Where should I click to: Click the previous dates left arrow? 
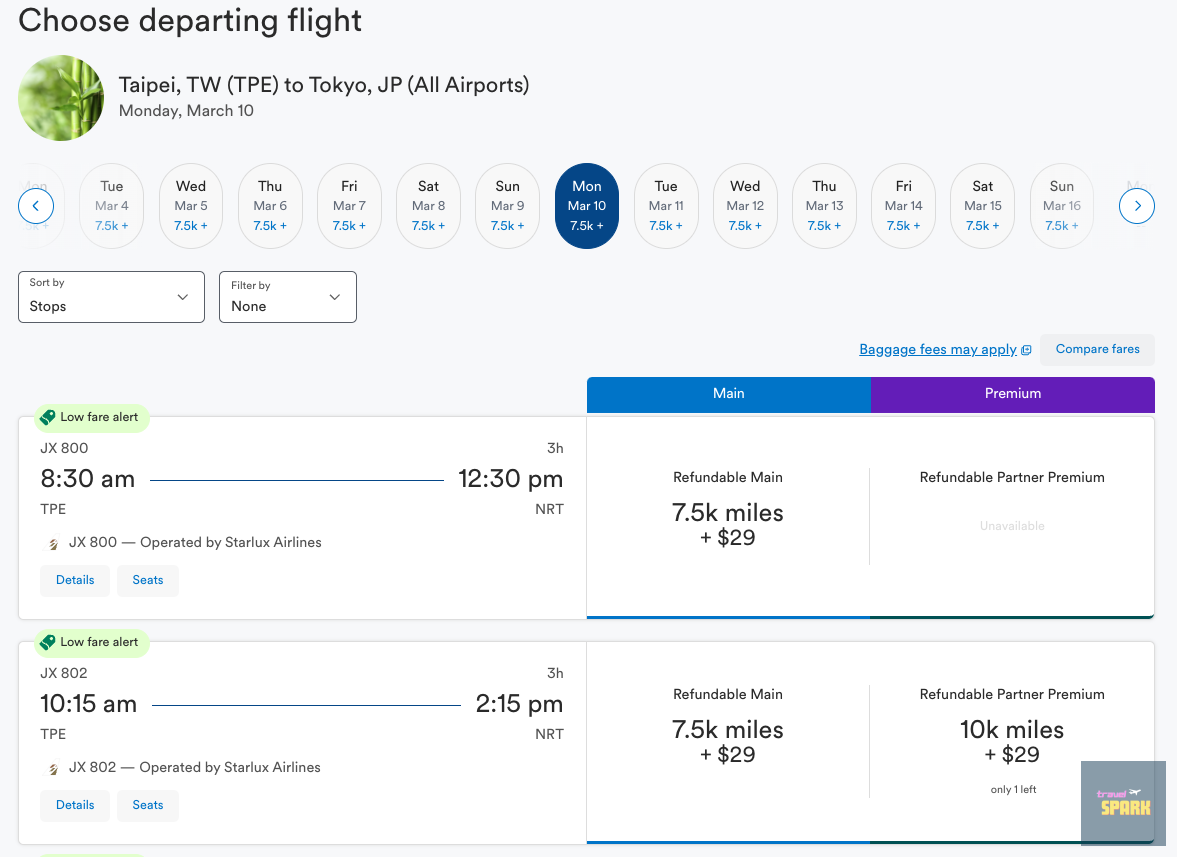pyautogui.click(x=36, y=207)
